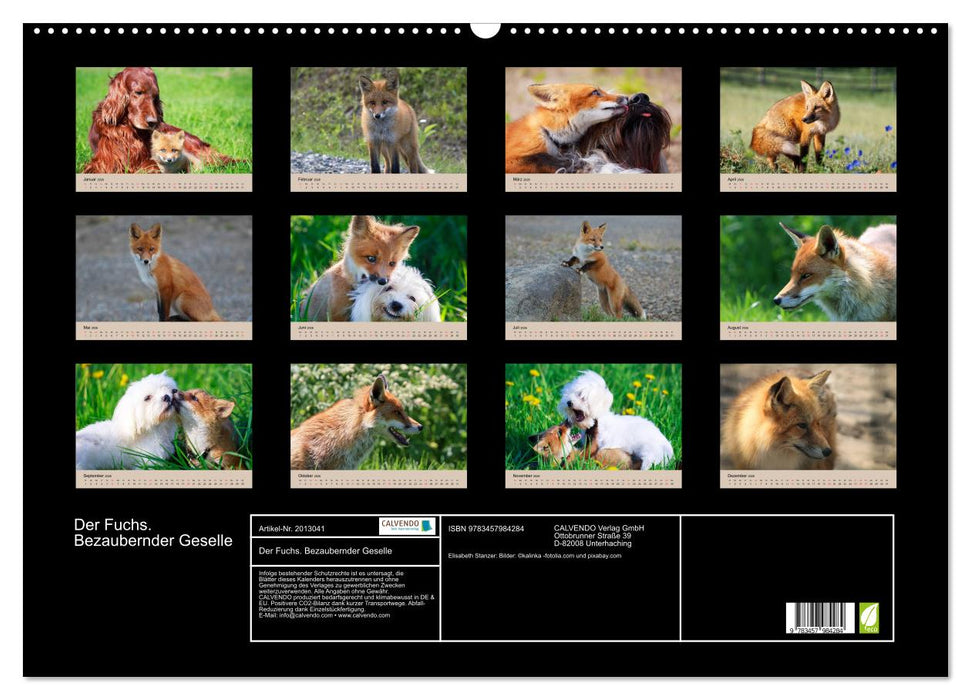Image resolution: width=971 pixels, height=700 pixels.
Task: Click the CALVENDO publisher logo icon
Action: (x=405, y=525)
